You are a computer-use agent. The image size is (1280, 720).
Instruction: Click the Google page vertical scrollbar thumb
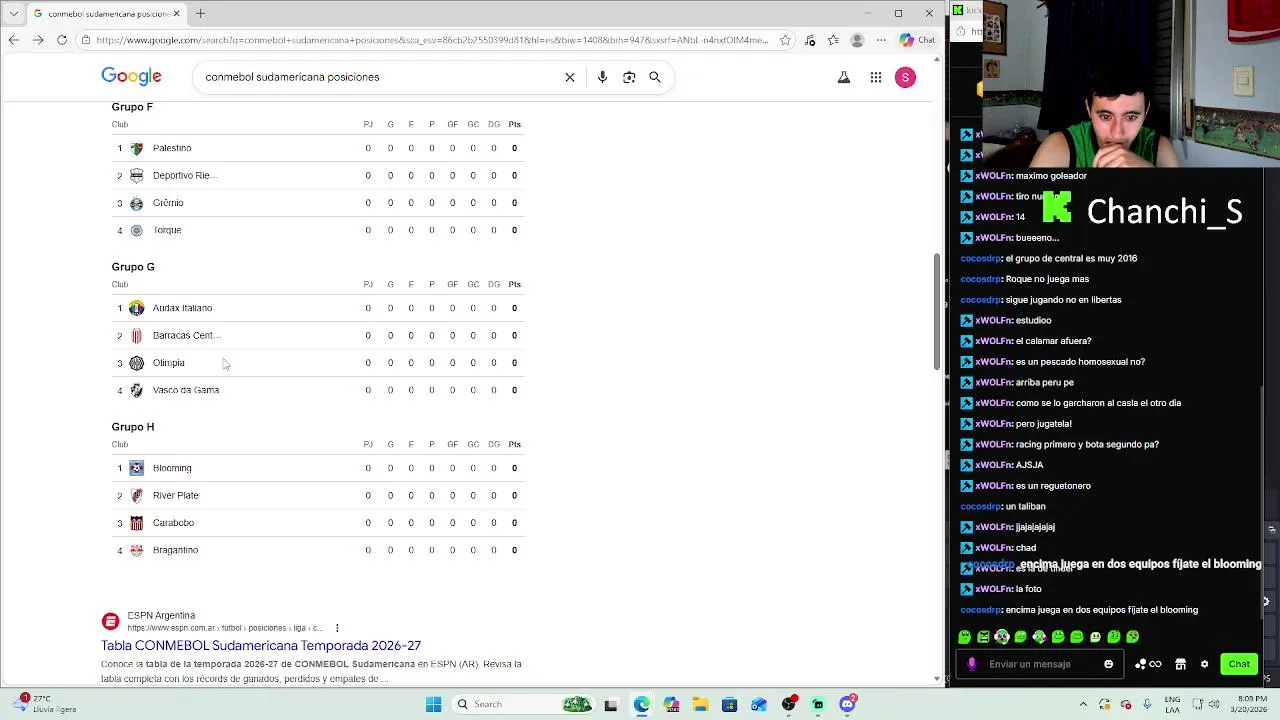point(937,311)
